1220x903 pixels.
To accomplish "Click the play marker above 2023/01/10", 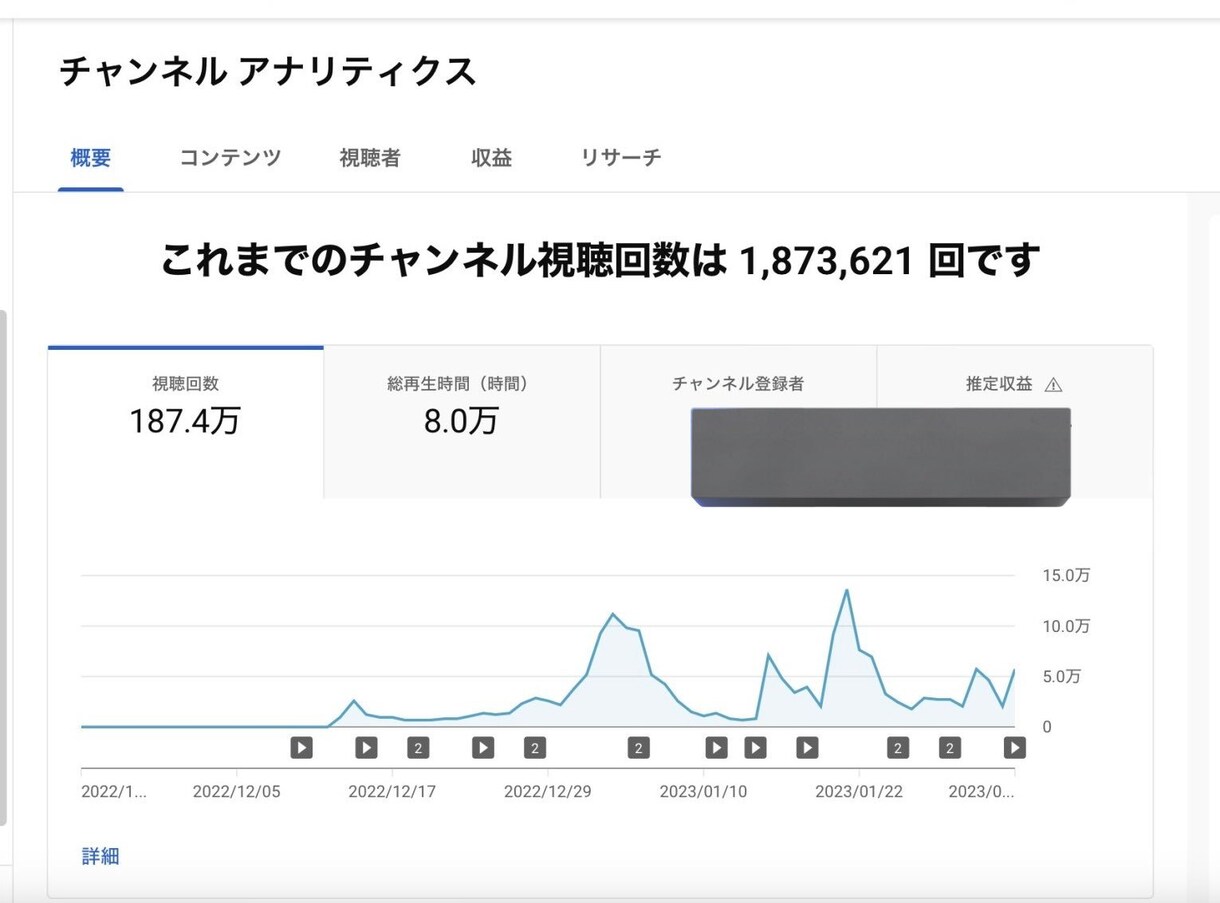I will coord(716,747).
